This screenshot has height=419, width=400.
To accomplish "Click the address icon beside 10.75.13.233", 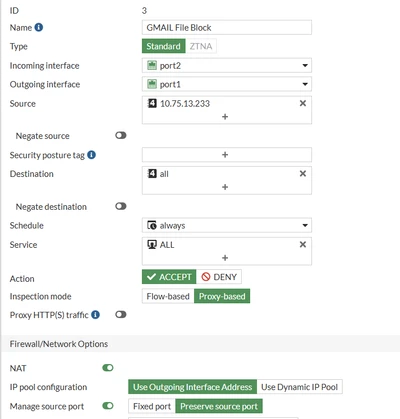I will click(152, 103).
